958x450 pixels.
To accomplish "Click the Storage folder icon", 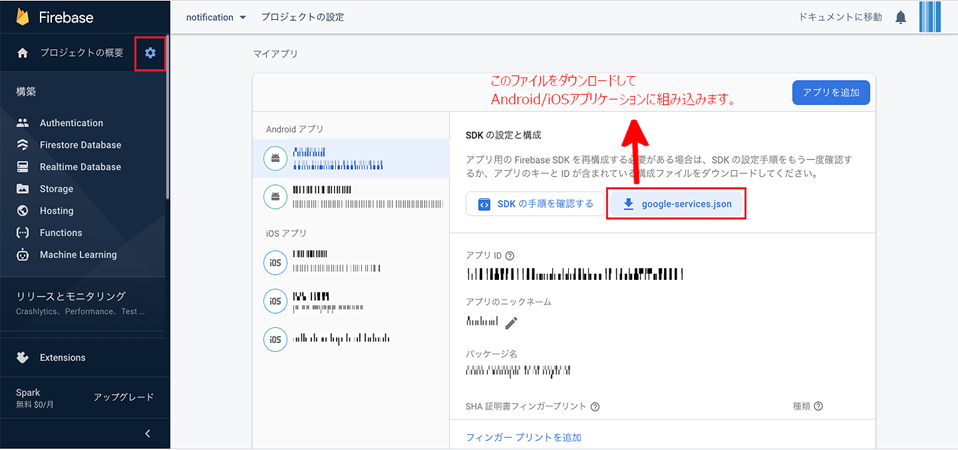I will pos(23,189).
